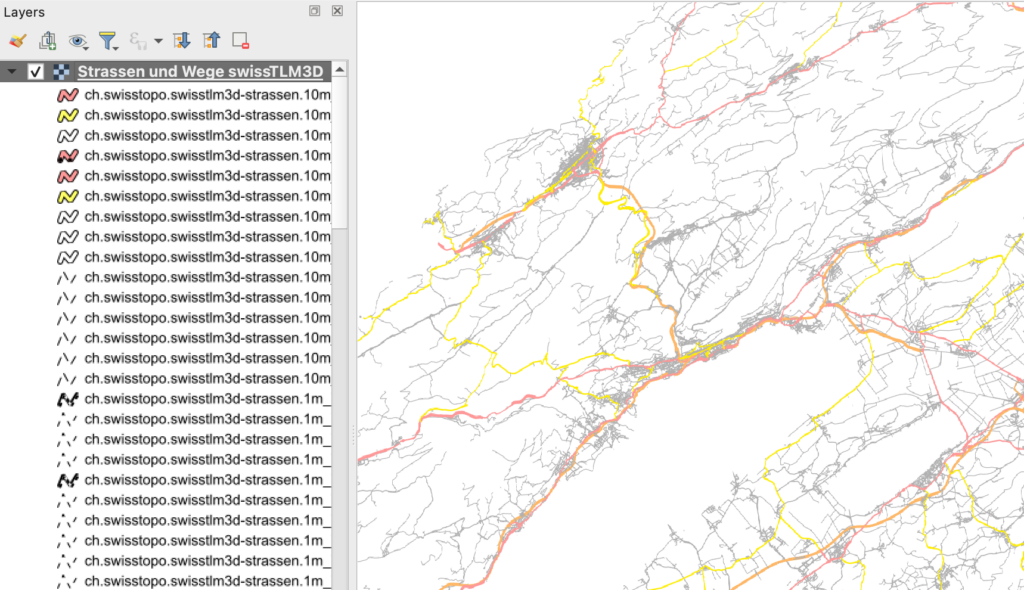Open the arrow beside the expression filter
This screenshot has width=1024, height=590.
(x=158, y=42)
